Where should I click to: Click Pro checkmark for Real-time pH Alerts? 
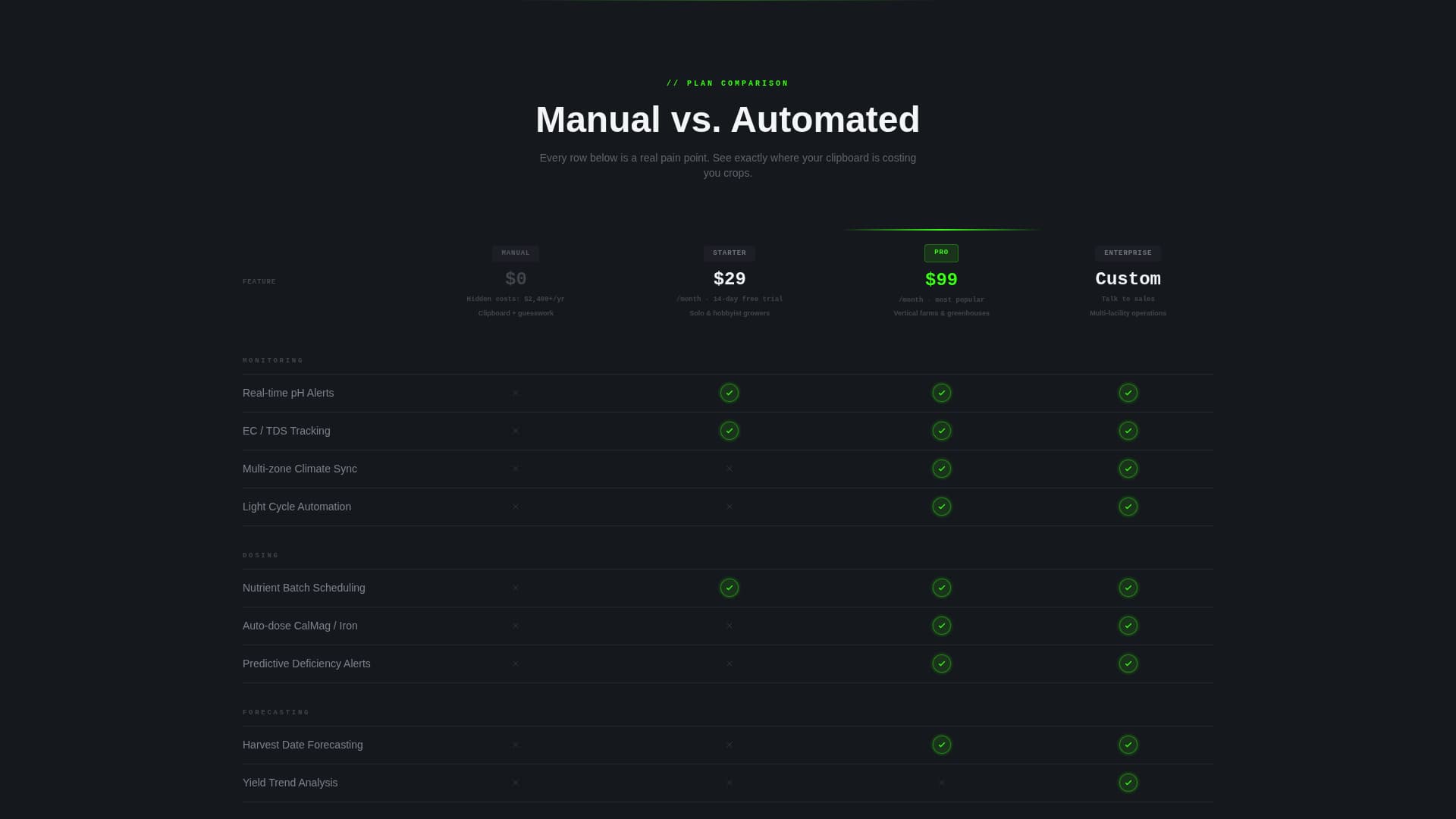941,393
